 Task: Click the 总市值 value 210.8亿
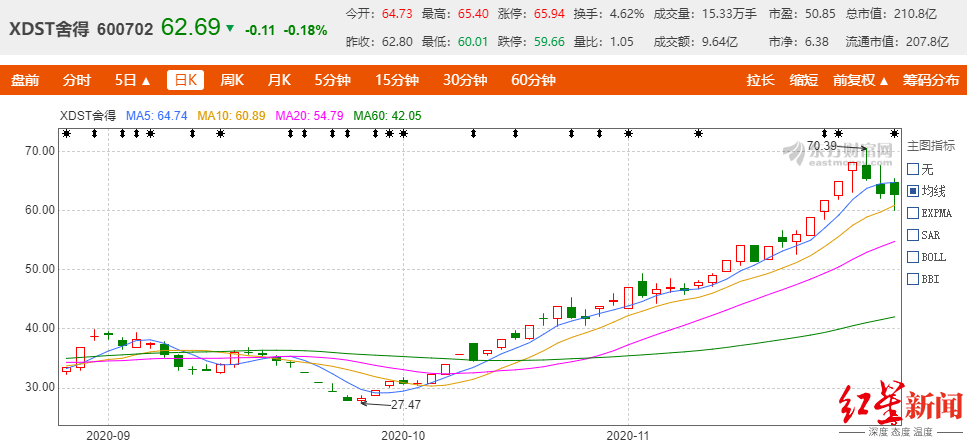(916, 13)
